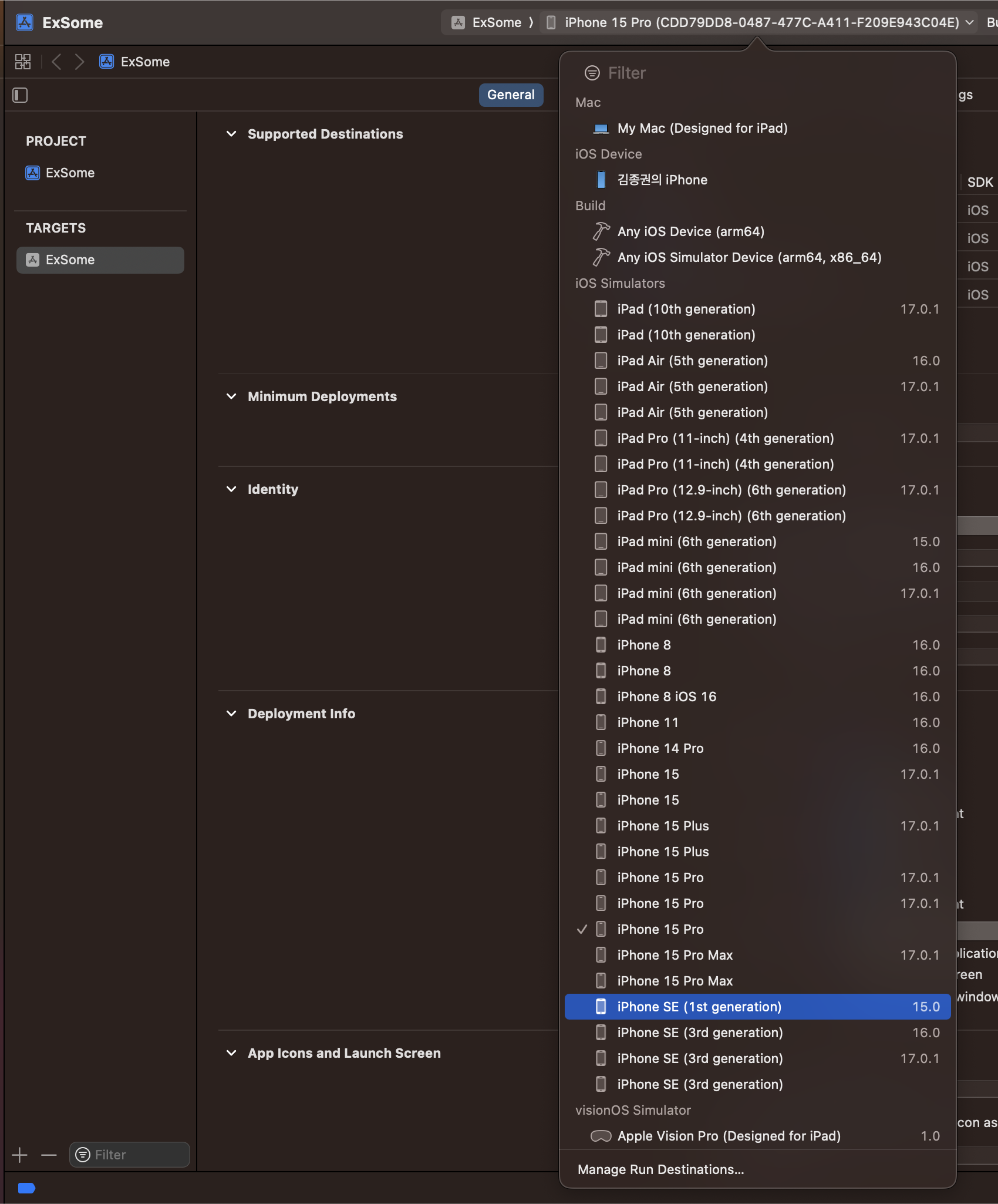The image size is (998, 1204).
Task: Select iPhone SE (3rd generation) 16.0
Action: pyautogui.click(x=757, y=1033)
